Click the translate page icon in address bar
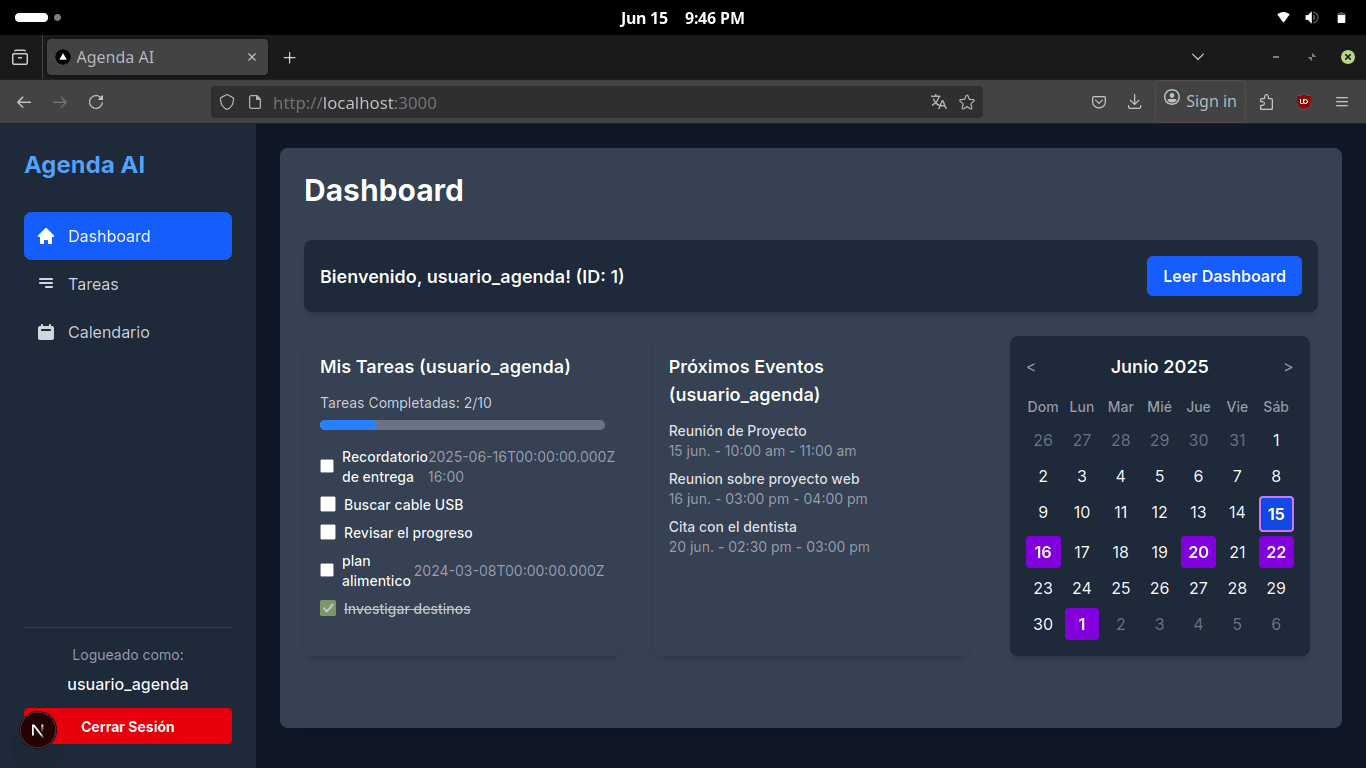The image size is (1366, 768). point(938,102)
